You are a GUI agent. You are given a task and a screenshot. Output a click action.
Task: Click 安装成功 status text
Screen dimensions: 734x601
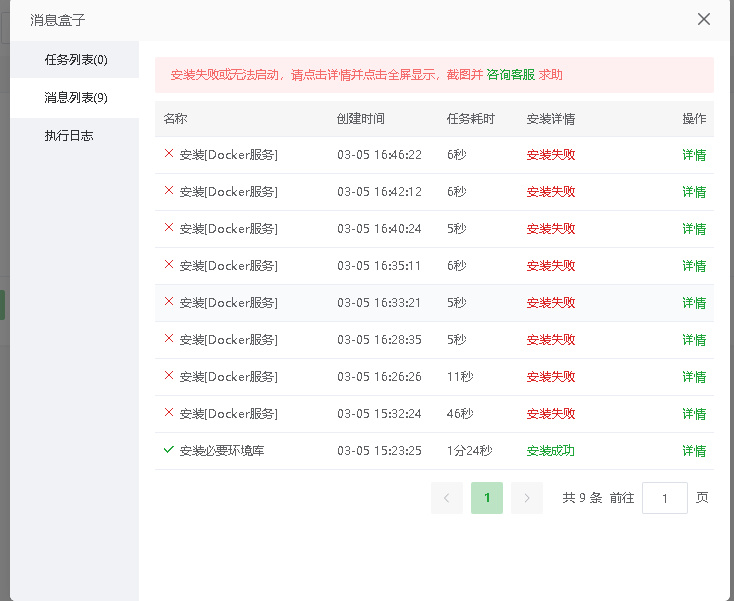pyautogui.click(x=550, y=451)
